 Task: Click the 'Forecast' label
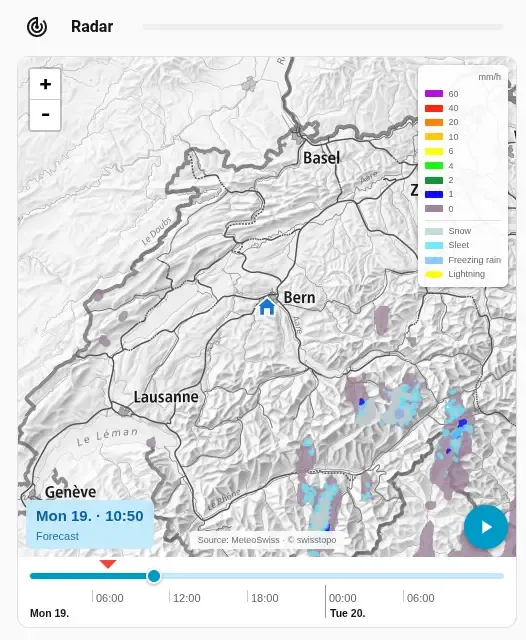tap(57, 536)
